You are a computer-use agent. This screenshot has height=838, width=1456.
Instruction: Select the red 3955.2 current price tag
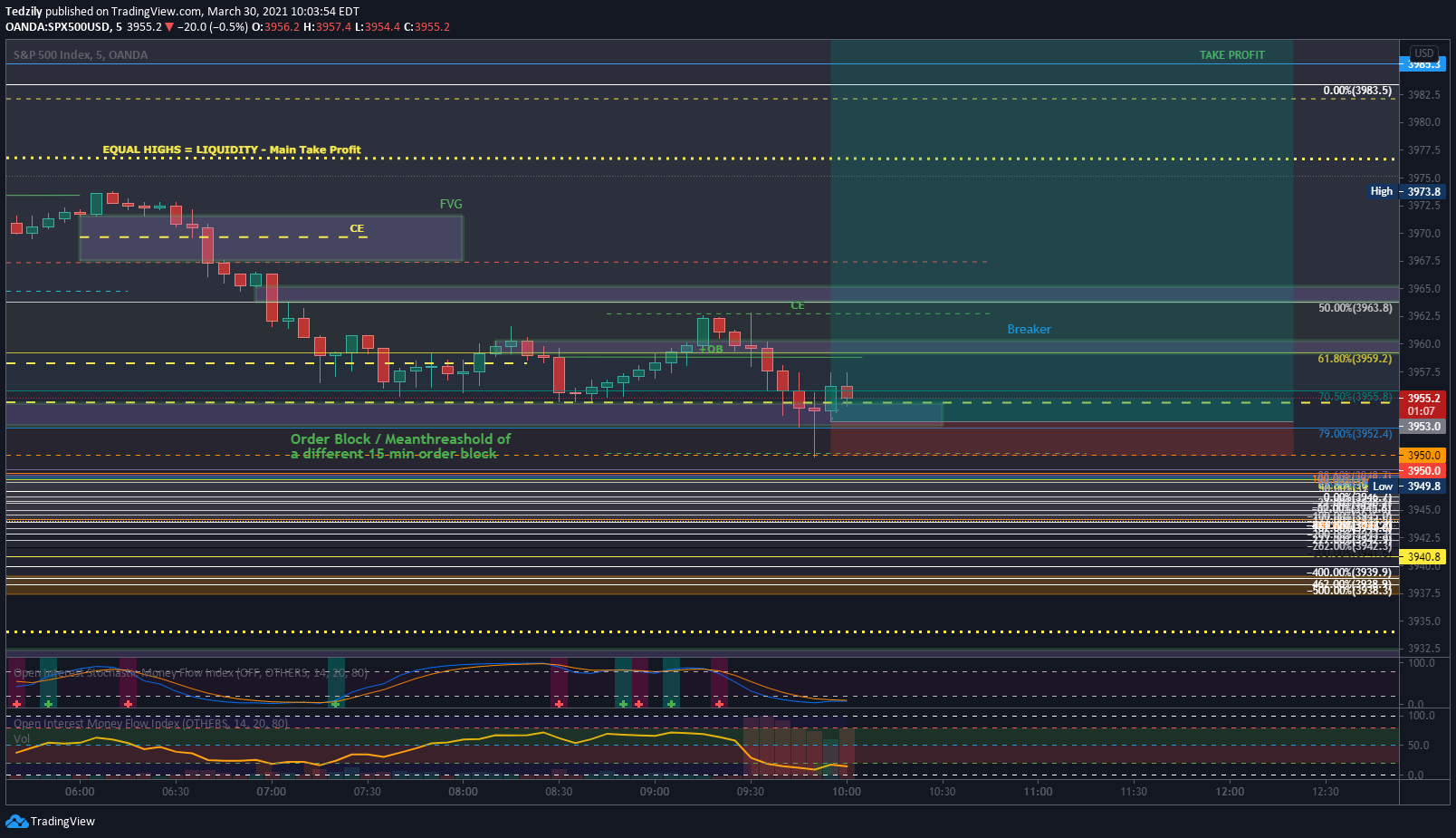coord(1423,398)
